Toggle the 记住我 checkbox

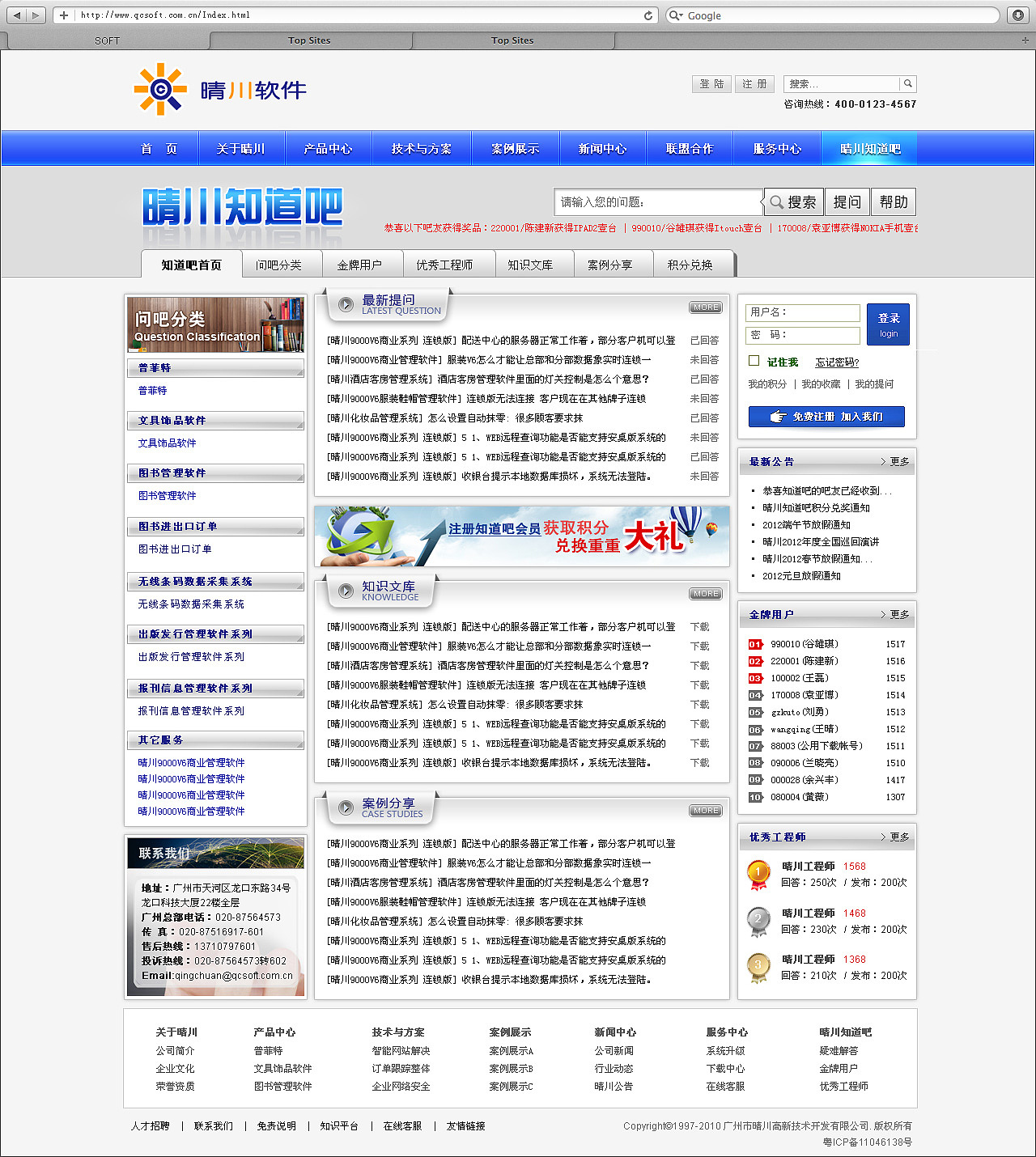[754, 361]
